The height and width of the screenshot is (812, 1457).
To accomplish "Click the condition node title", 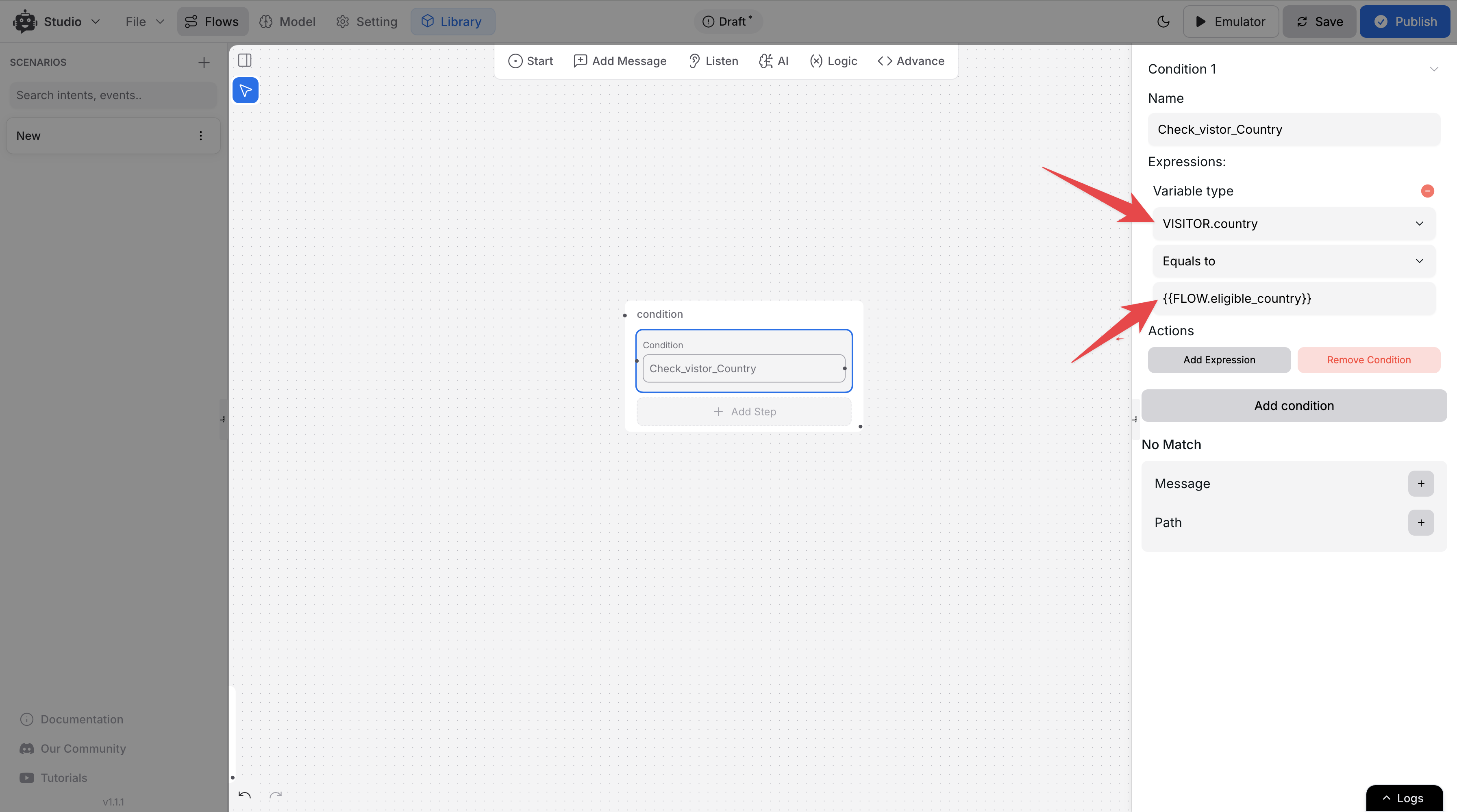I will (x=659, y=315).
